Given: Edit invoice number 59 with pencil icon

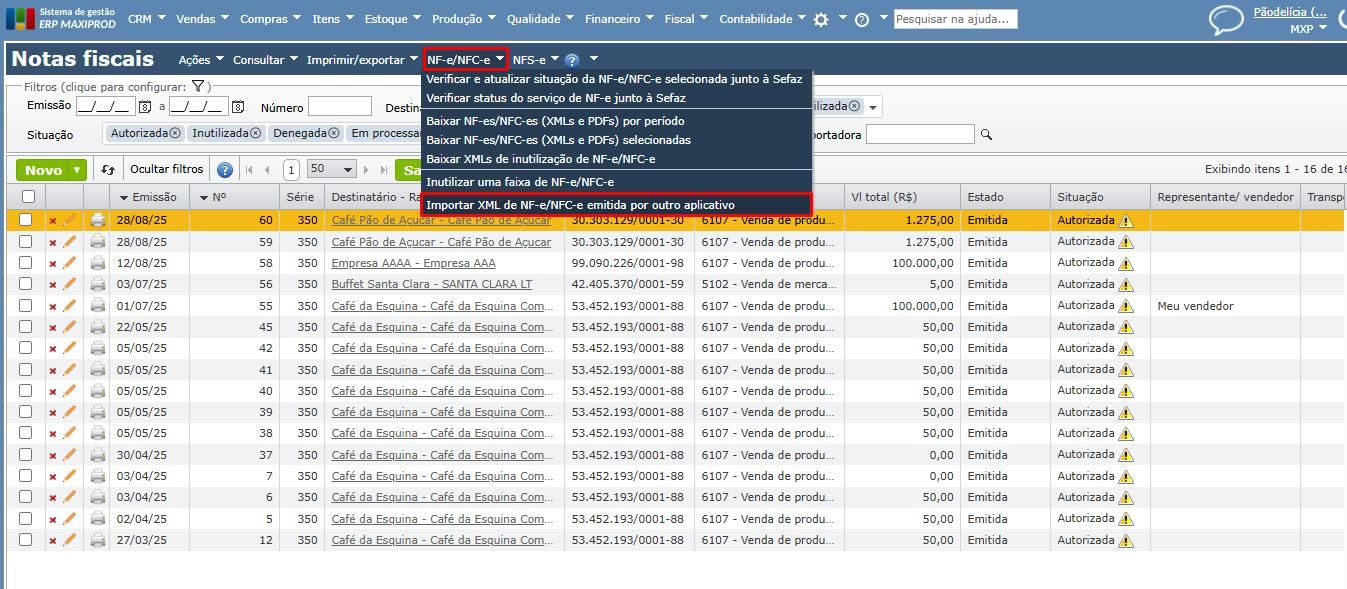Looking at the screenshot, I should [69, 242].
